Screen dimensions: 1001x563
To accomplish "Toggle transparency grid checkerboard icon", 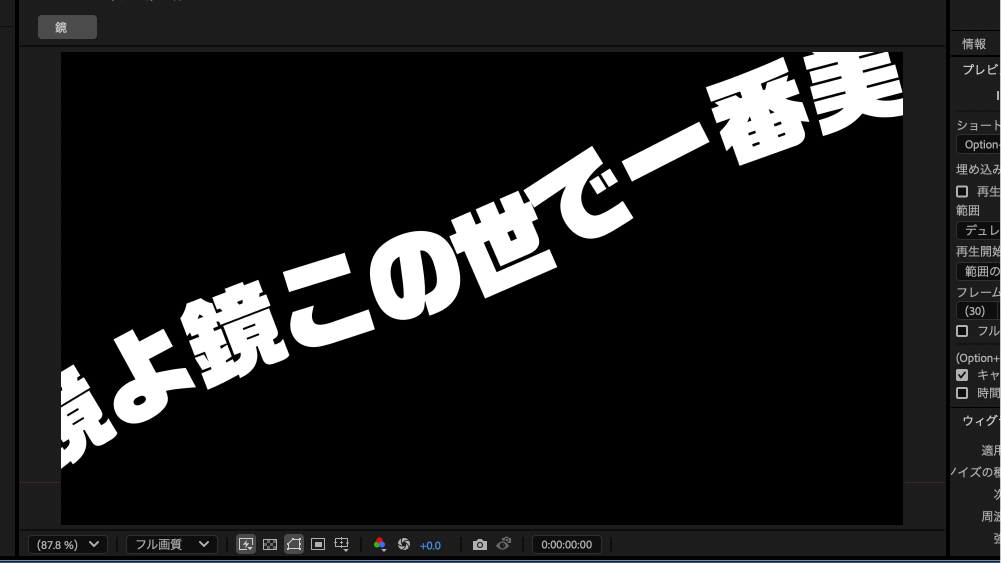I will click(x=270, y=544).
